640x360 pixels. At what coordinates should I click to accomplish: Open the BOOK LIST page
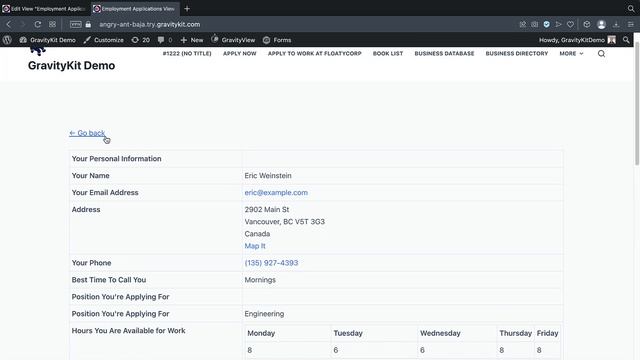(x=388, y=53)
